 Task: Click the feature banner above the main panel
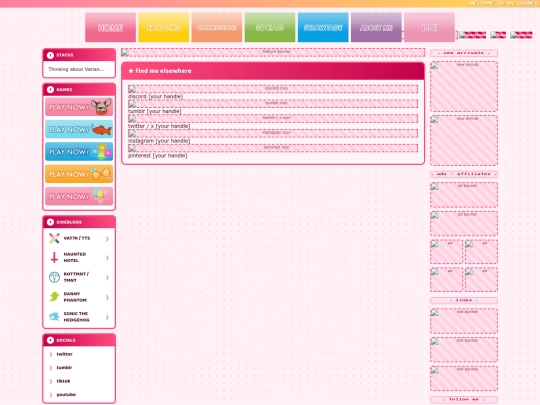(273, 52)
